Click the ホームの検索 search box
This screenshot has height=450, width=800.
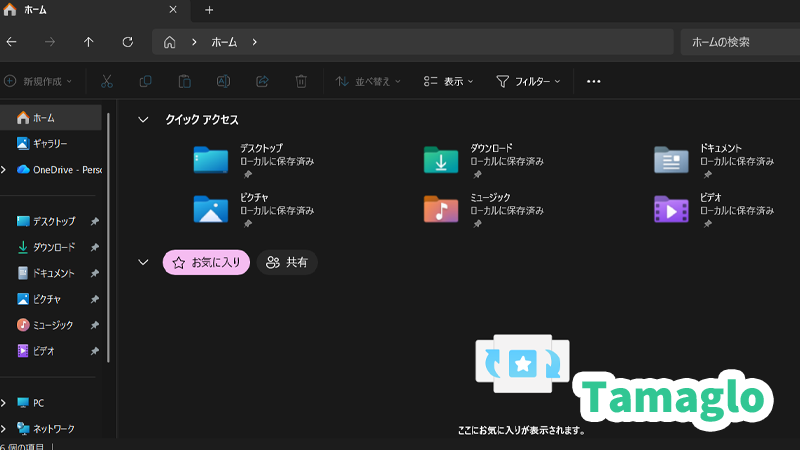click(738, 42)
